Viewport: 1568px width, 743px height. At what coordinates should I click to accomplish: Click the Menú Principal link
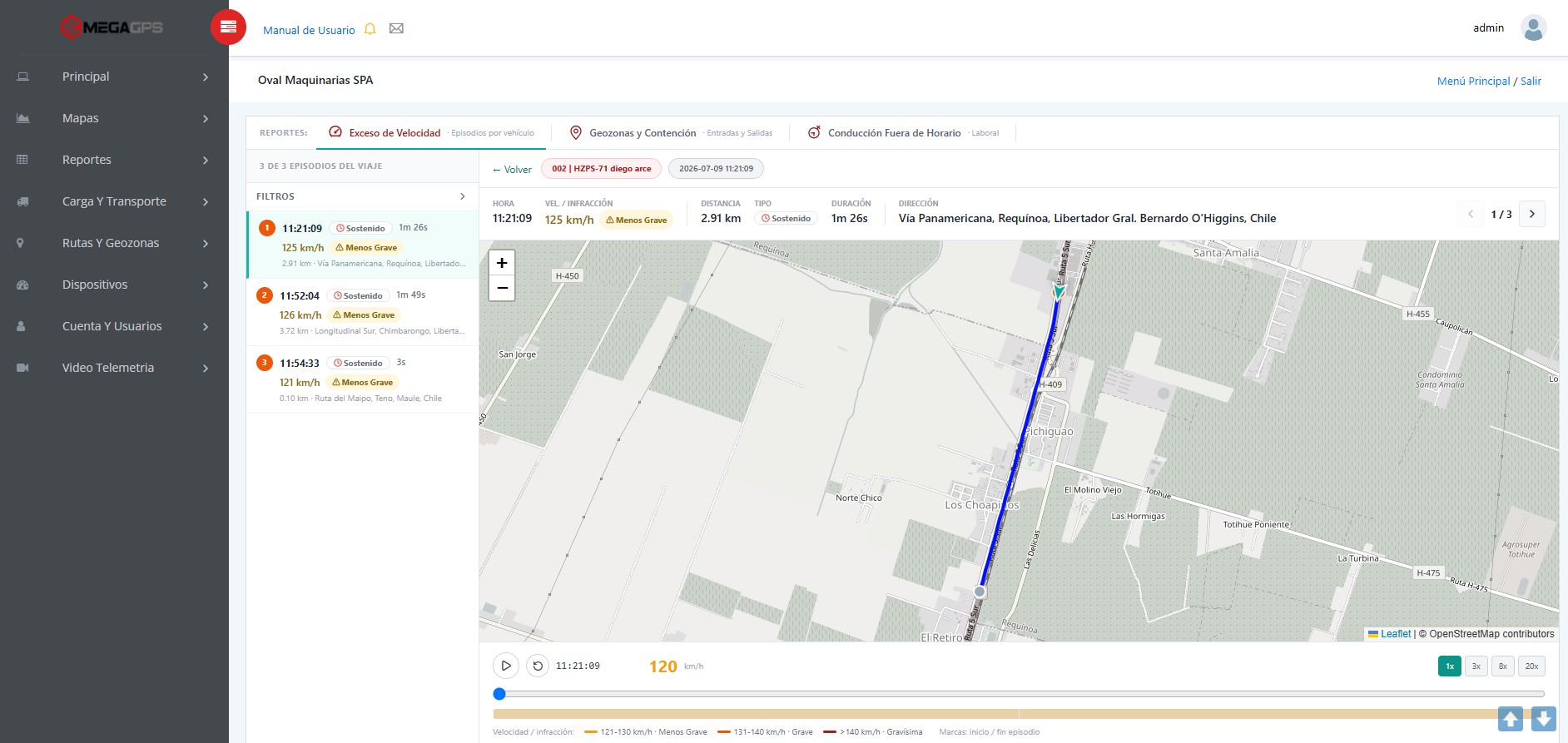(x=1473, y=81)
